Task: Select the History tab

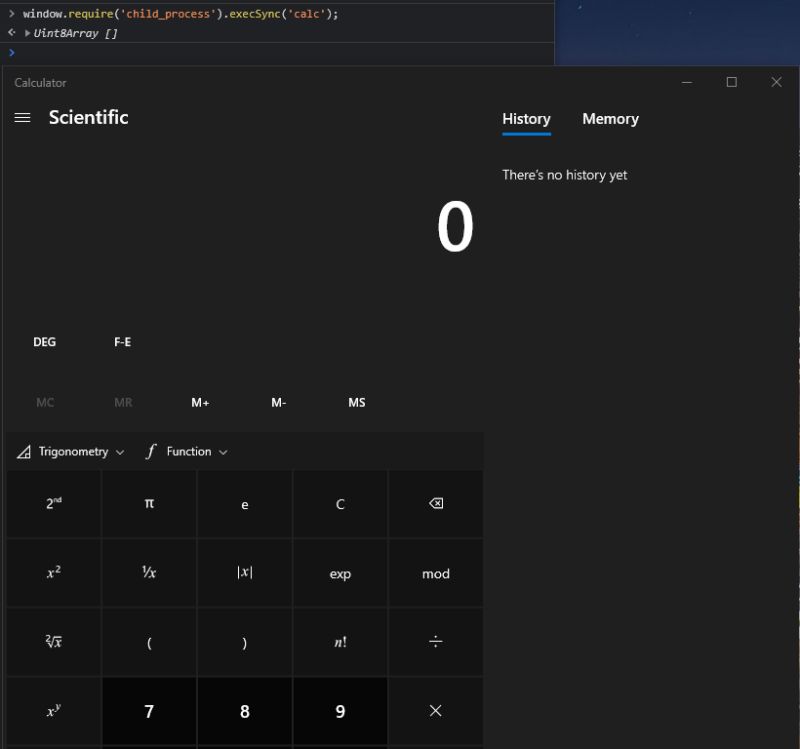Action: pyautogui.click(x=526, y=119)
